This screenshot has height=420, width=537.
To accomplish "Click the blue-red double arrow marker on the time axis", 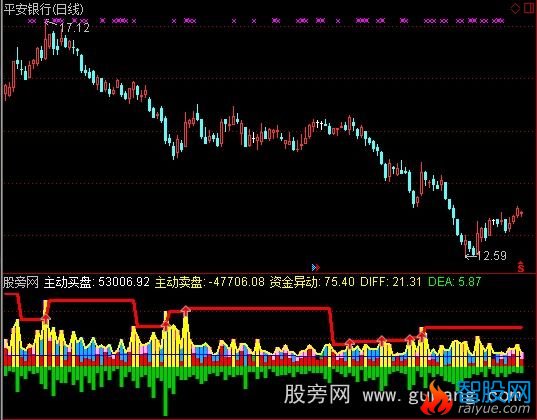I will pos(316,267).
